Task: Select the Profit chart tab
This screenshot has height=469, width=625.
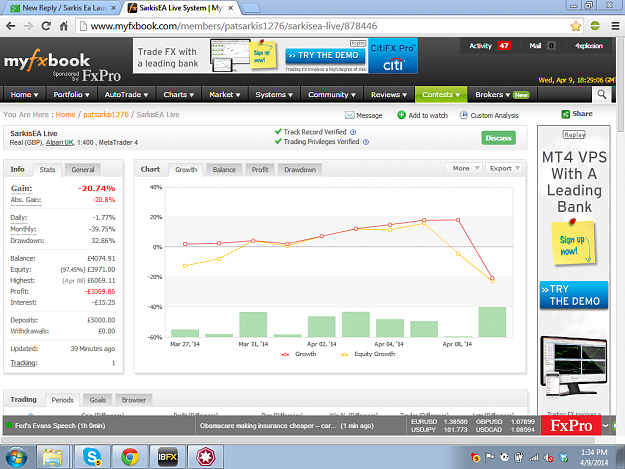Action: click(x=260, y=170)
